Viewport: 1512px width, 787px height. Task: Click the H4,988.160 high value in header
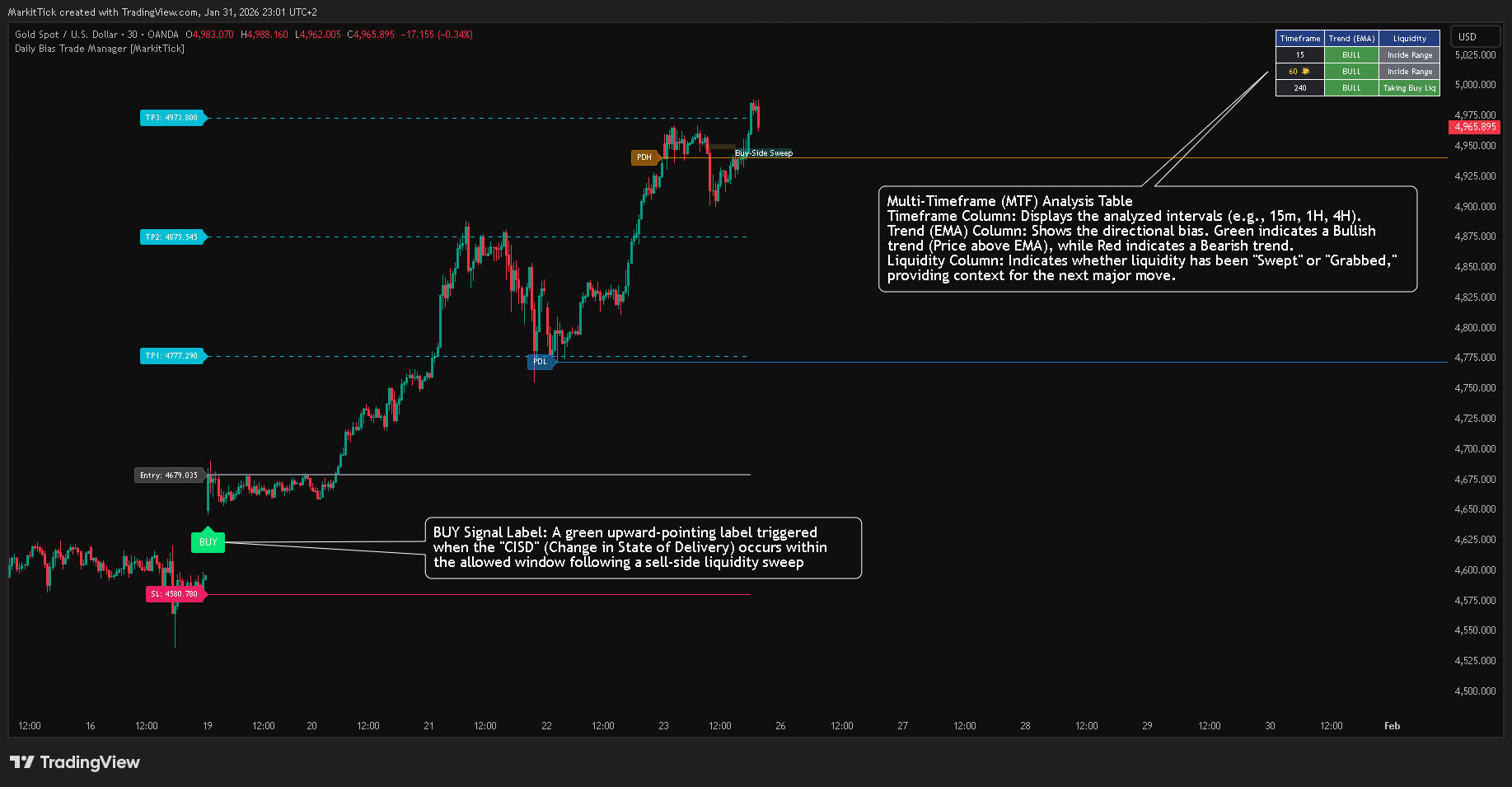264,35
